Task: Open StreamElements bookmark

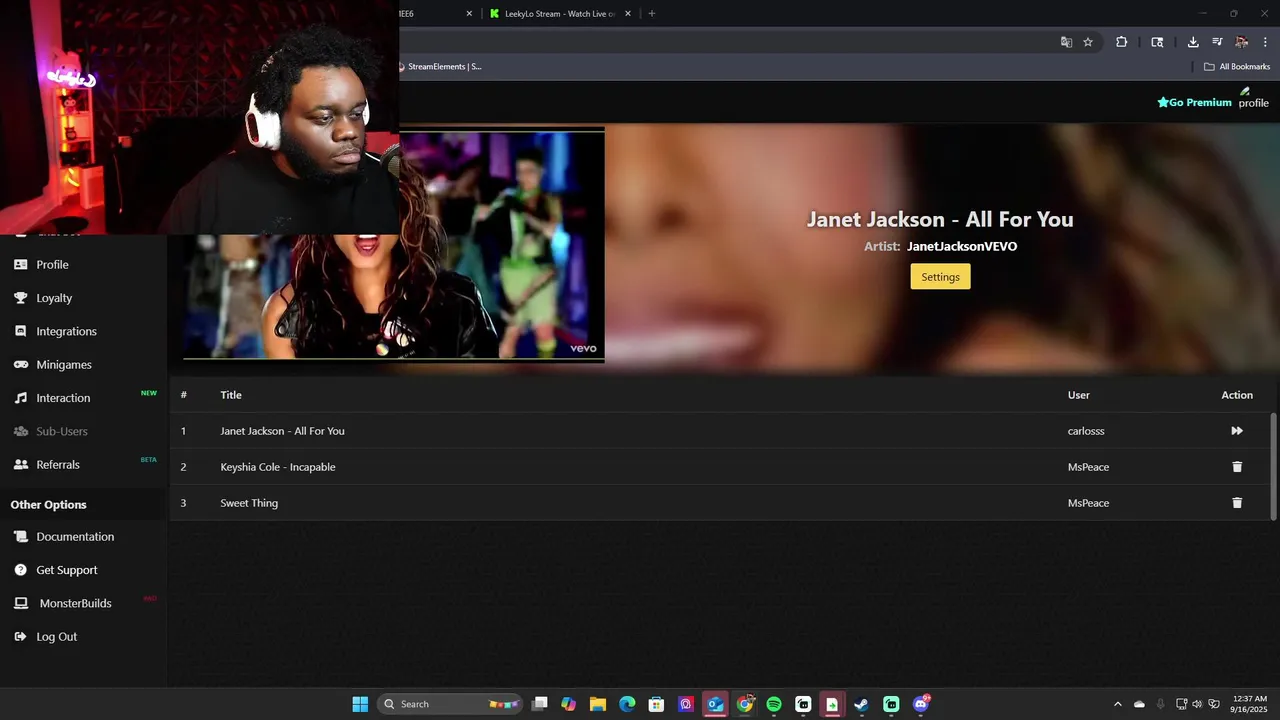Action: pos(439,67)
